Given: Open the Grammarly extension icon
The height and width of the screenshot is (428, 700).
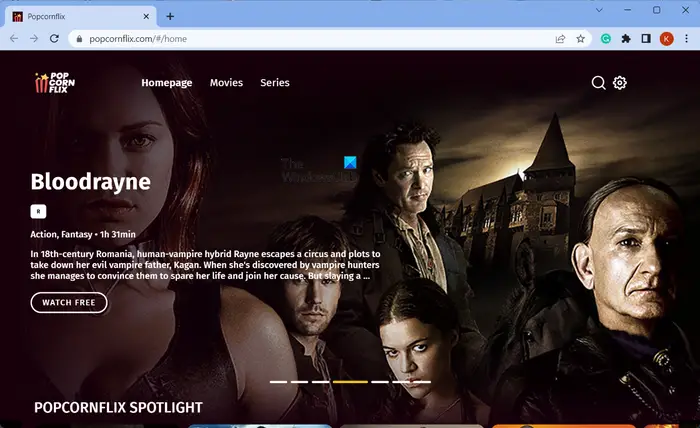Looking at the screenshot, I should pyautogui.click(x=606, y=39).
